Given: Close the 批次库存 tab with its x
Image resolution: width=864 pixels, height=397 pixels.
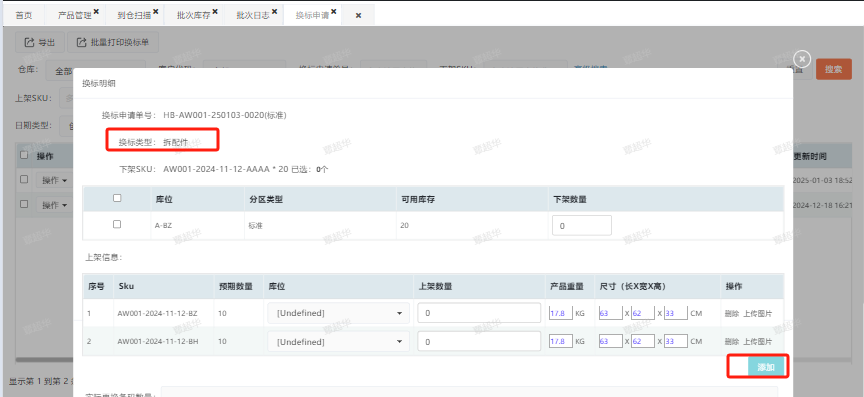Looking at the screenshot, I should pyautogui.click(x=215, y=11).
